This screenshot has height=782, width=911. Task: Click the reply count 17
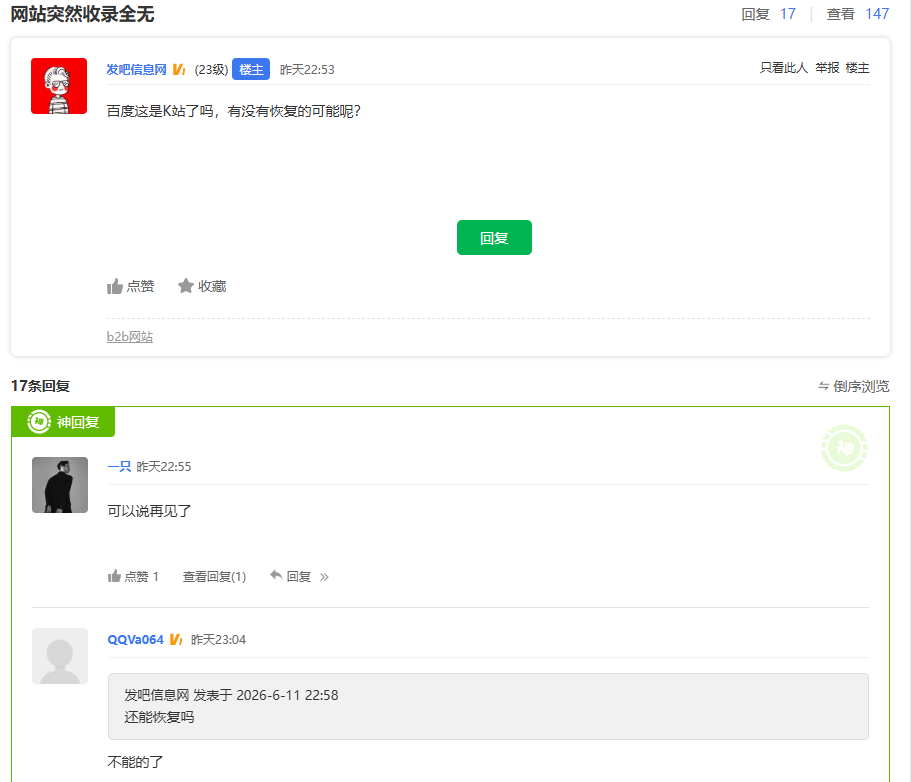(788, 14)
